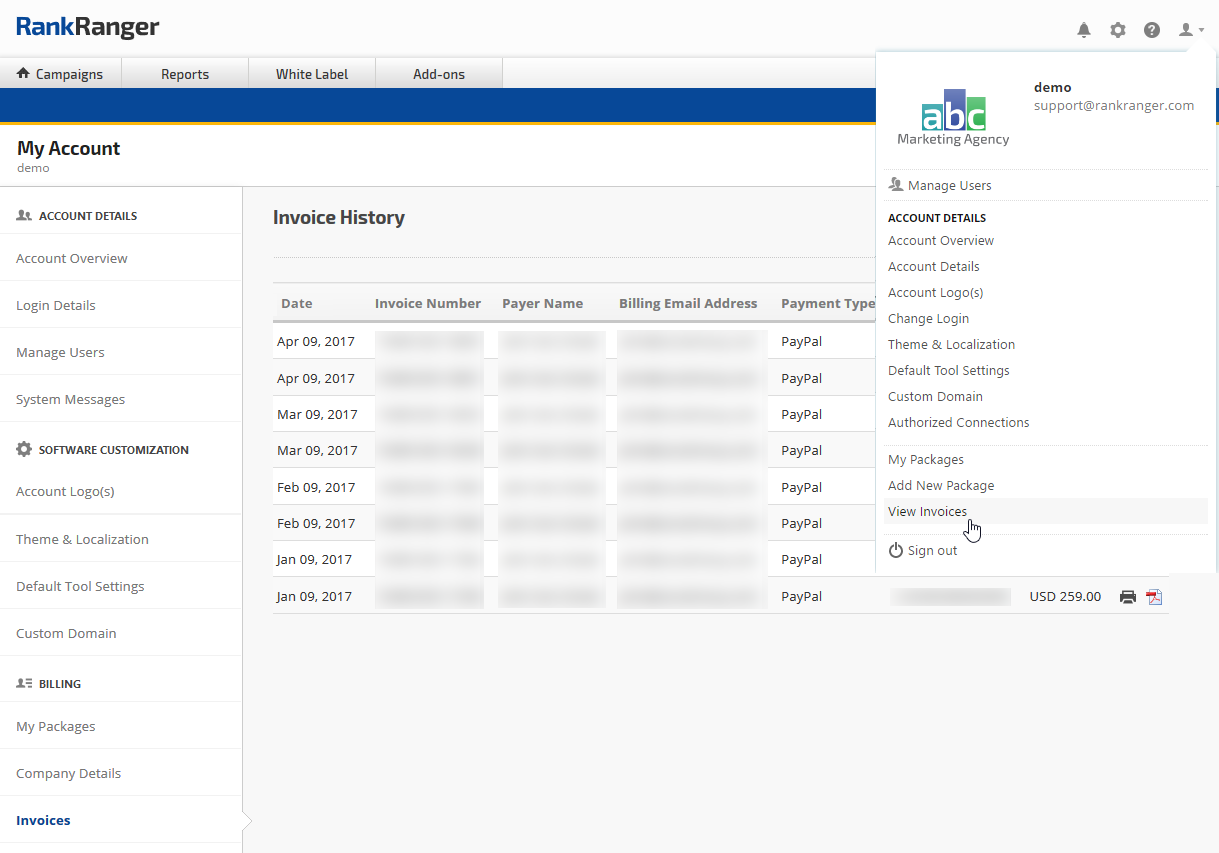The image size is (1219, 853).
Task: Go to Company Details in the sidebar
Action: click(68, 774)
